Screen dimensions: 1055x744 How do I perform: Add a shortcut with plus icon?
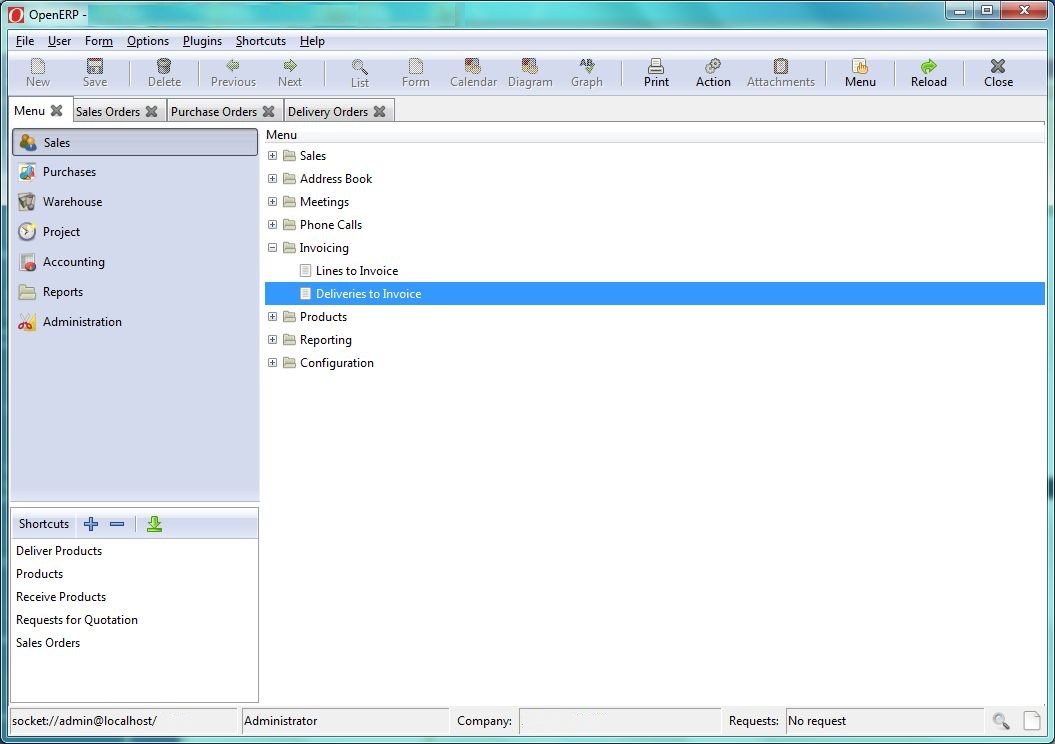(91, 524)
